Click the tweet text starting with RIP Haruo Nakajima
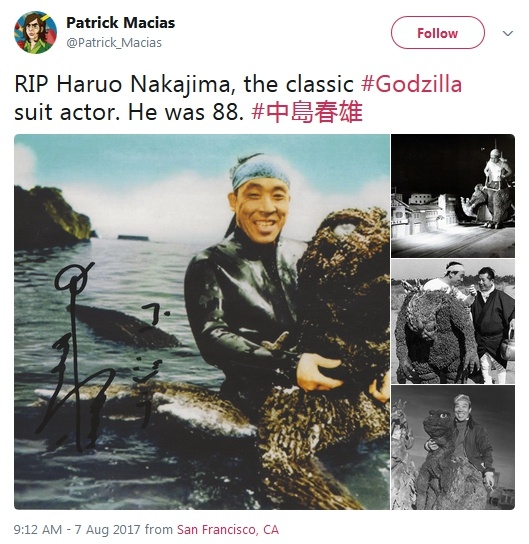 [x=238, y=99]
